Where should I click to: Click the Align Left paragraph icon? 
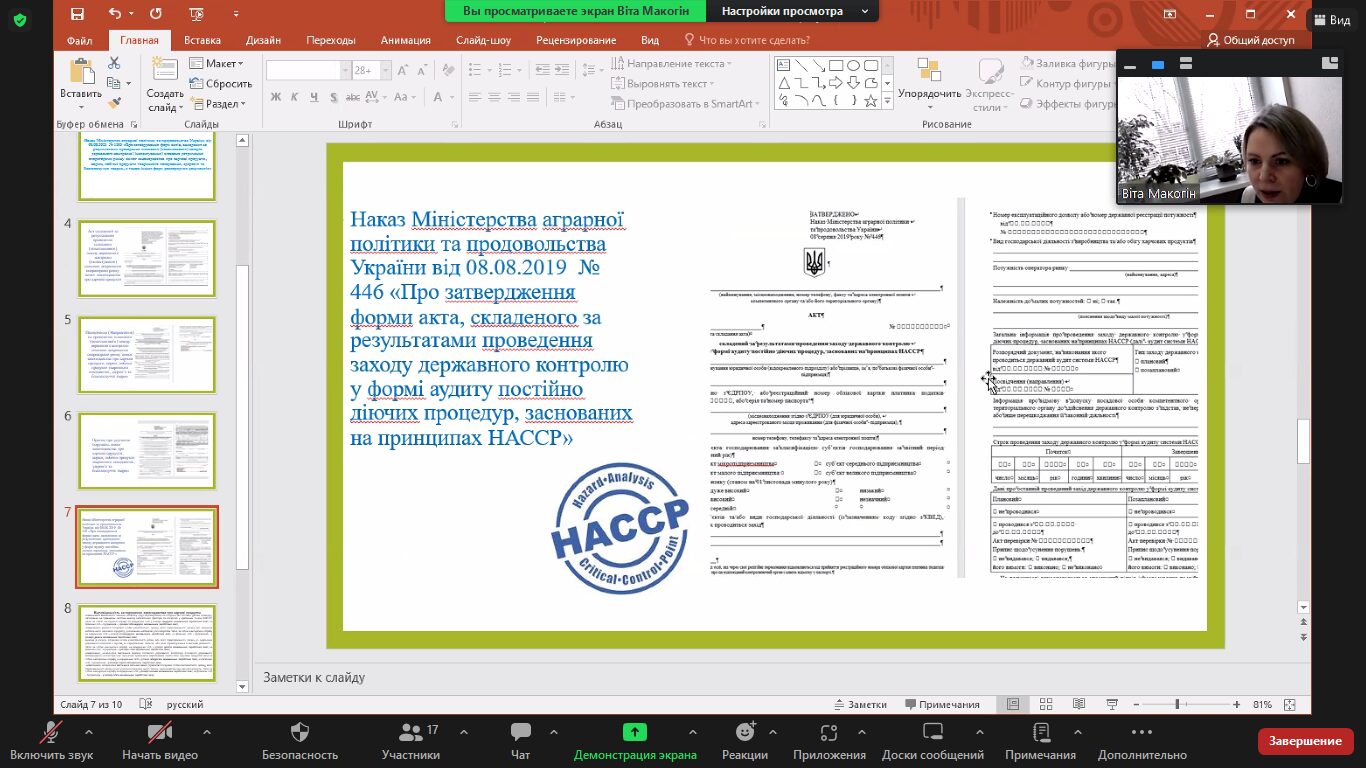point(476,98)
